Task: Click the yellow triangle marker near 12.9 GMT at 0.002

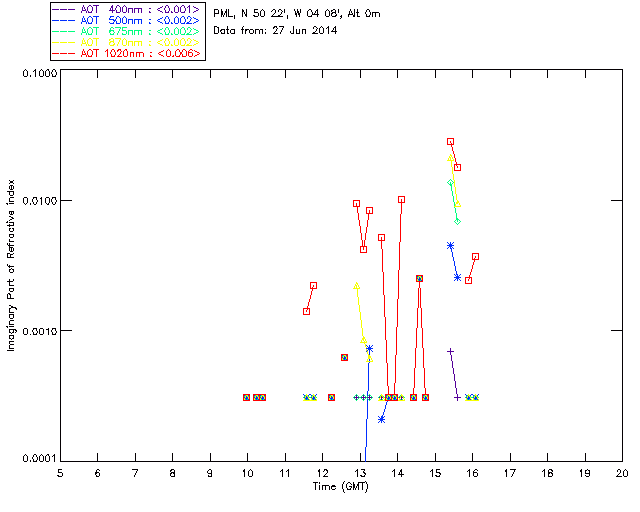Action: (x=356, y=286)
